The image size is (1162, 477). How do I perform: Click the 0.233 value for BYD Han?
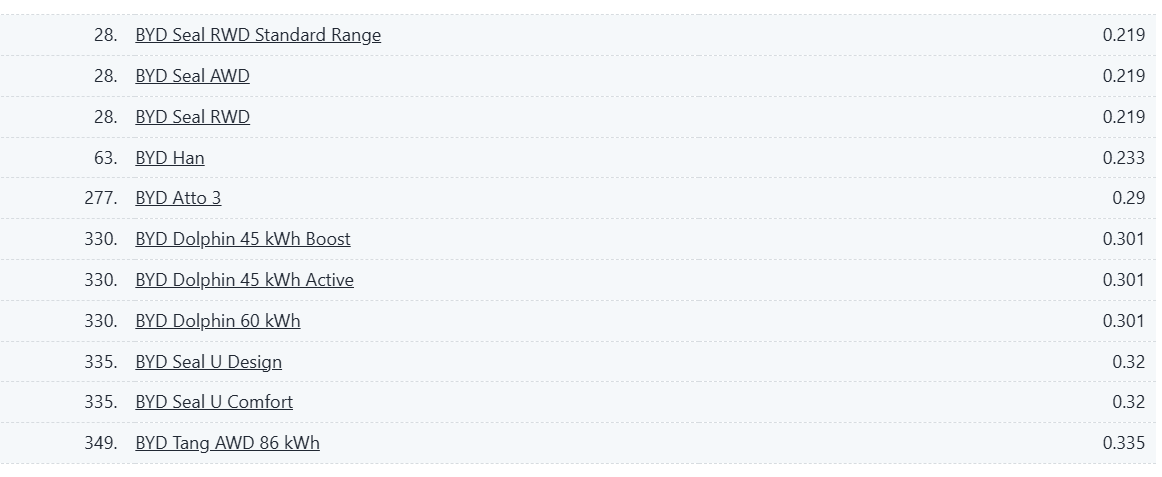1123,157
